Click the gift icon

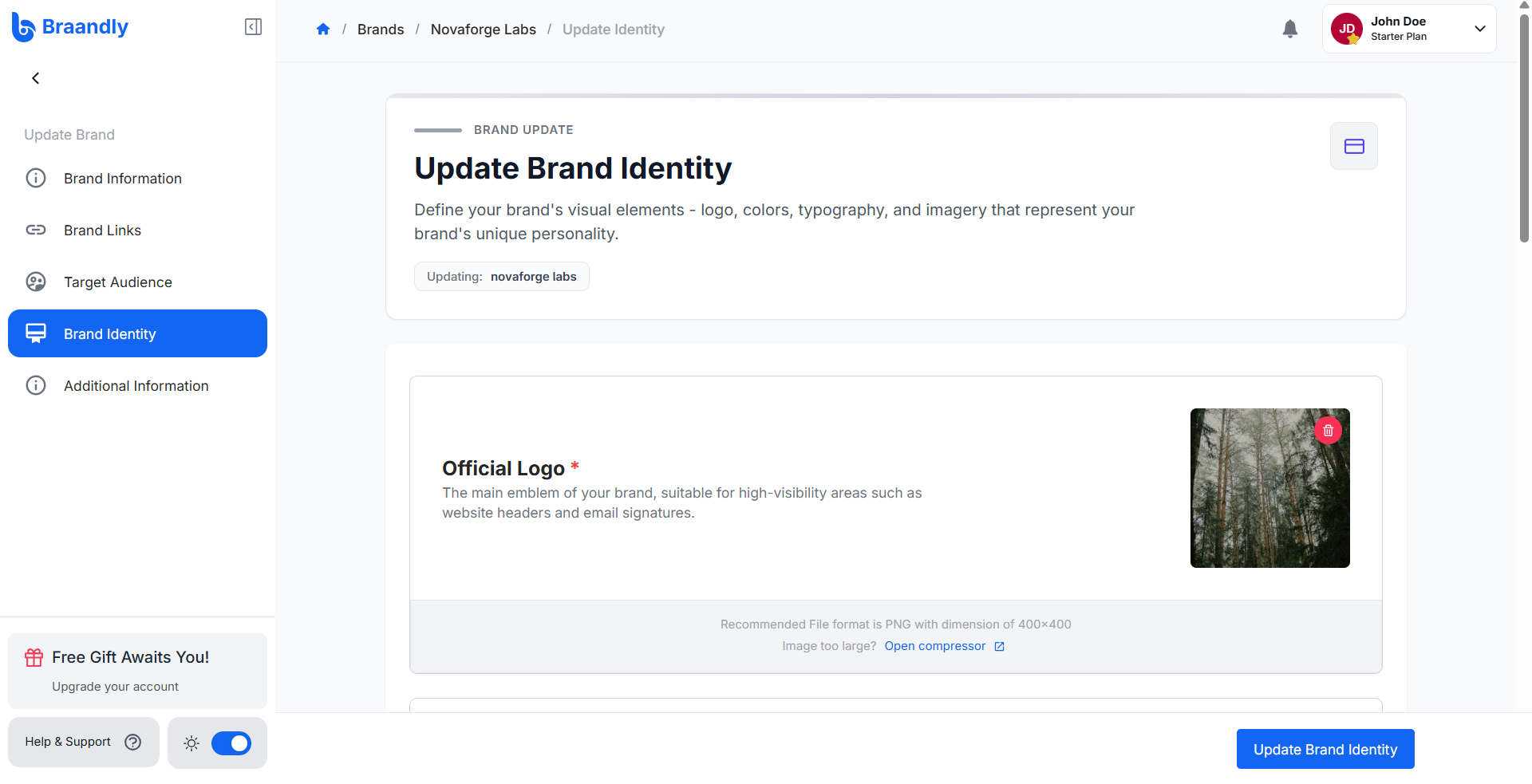(x=34, y=657)
